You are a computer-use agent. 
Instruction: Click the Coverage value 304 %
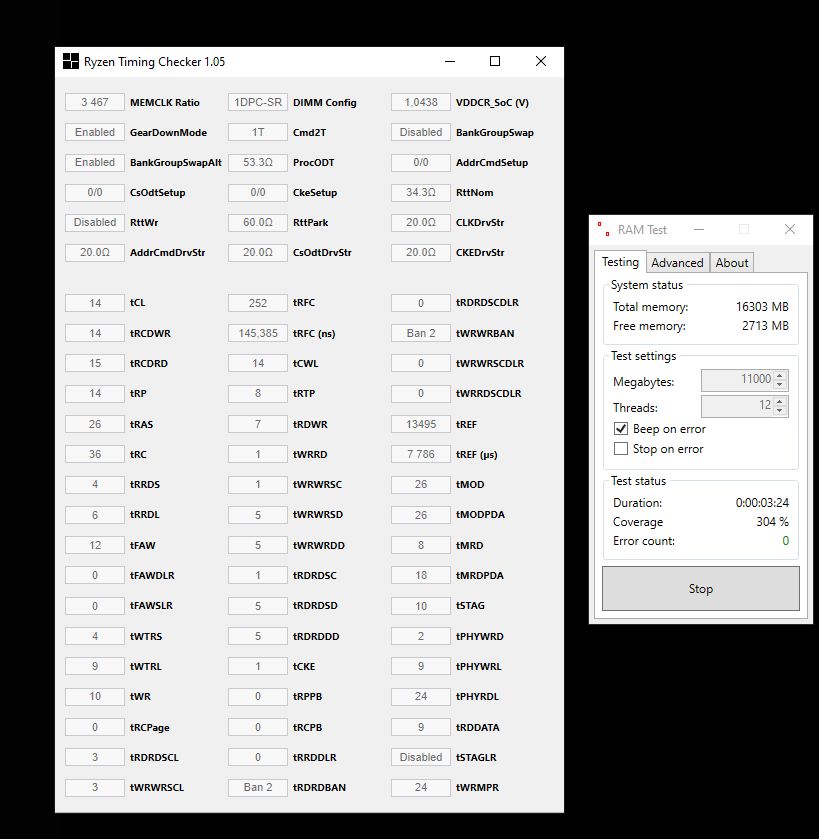(x=772, y=522)
